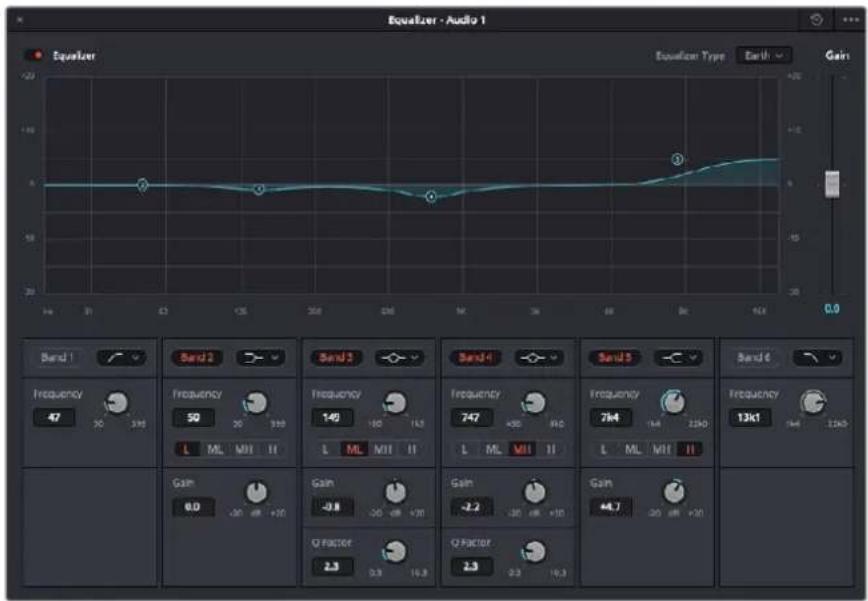Click Band 3 Q Factor knob

[395, 552]
